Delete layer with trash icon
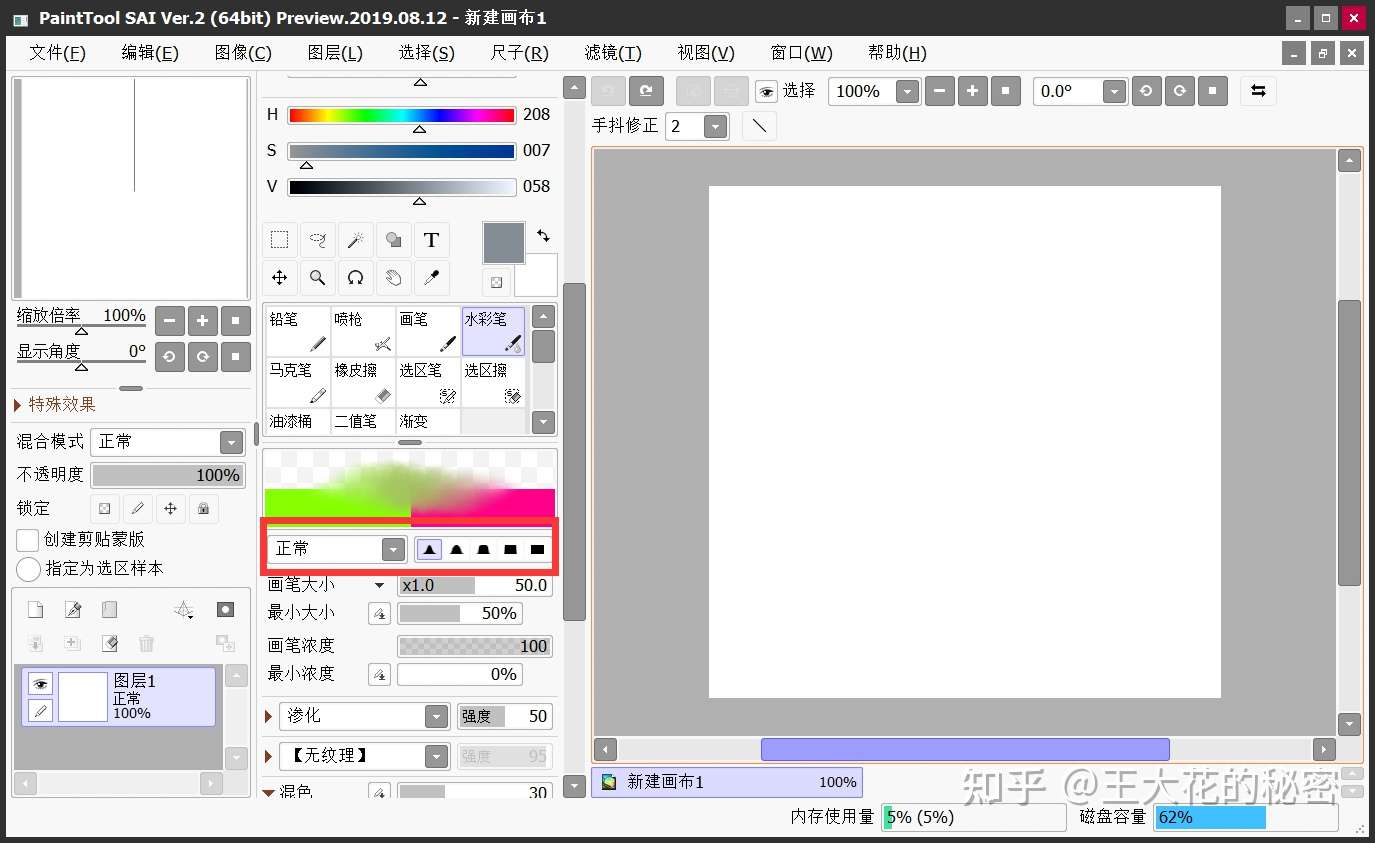The image size is (1375, 843). point(146,643)
